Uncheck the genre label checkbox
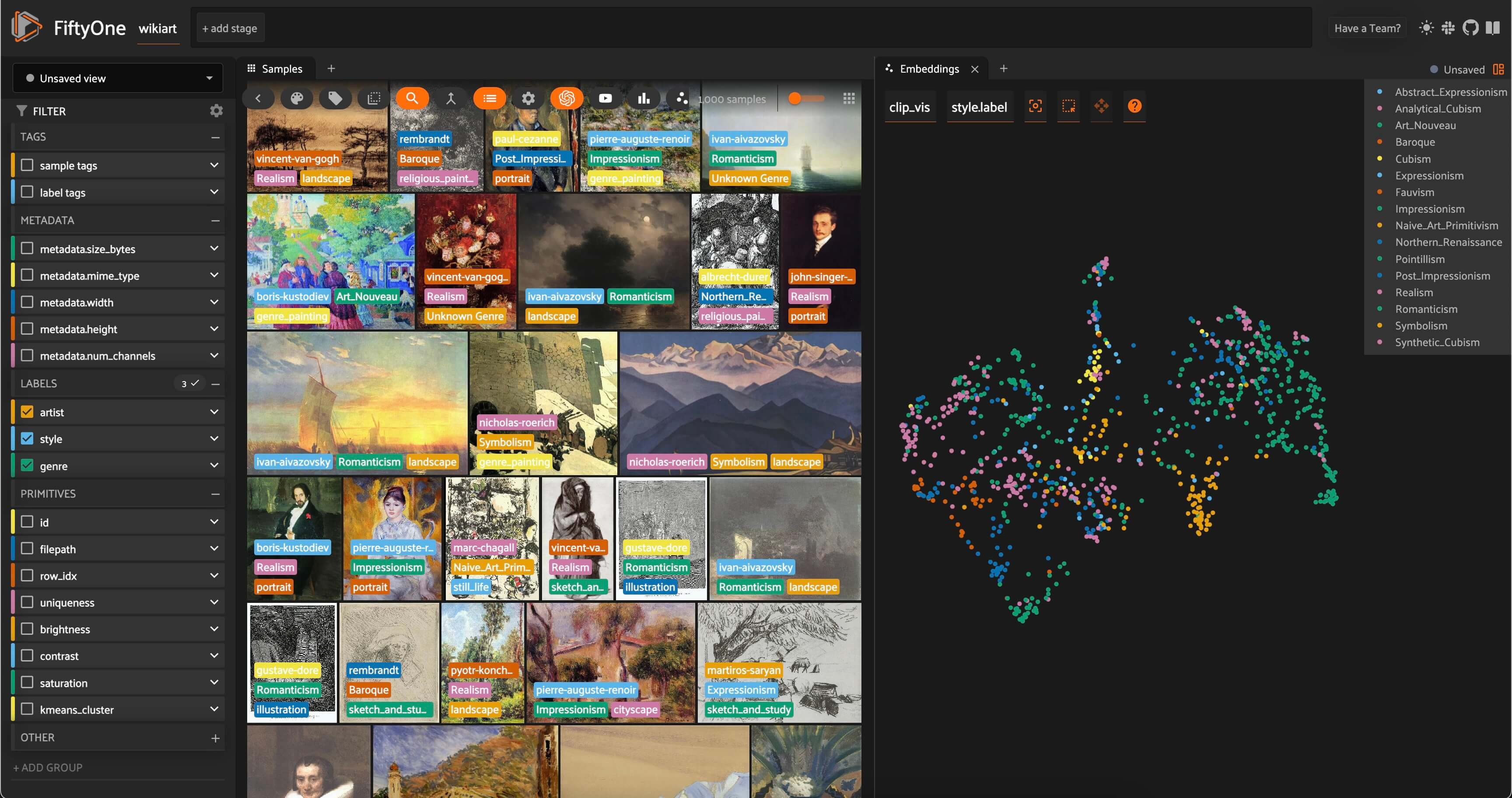The width and height of the screenshot is (1512, 798). click(x=27, y=465)
